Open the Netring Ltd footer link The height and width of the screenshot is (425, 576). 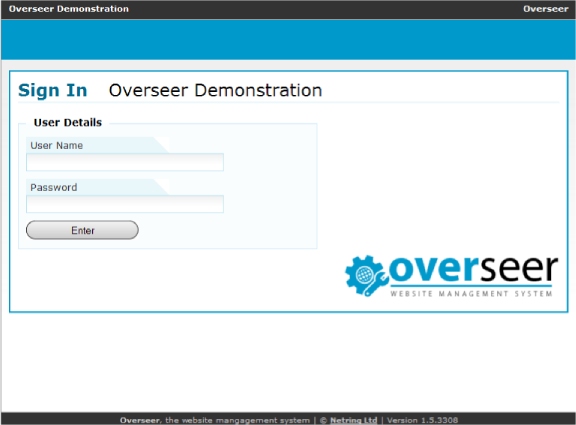tap(353, 420)
